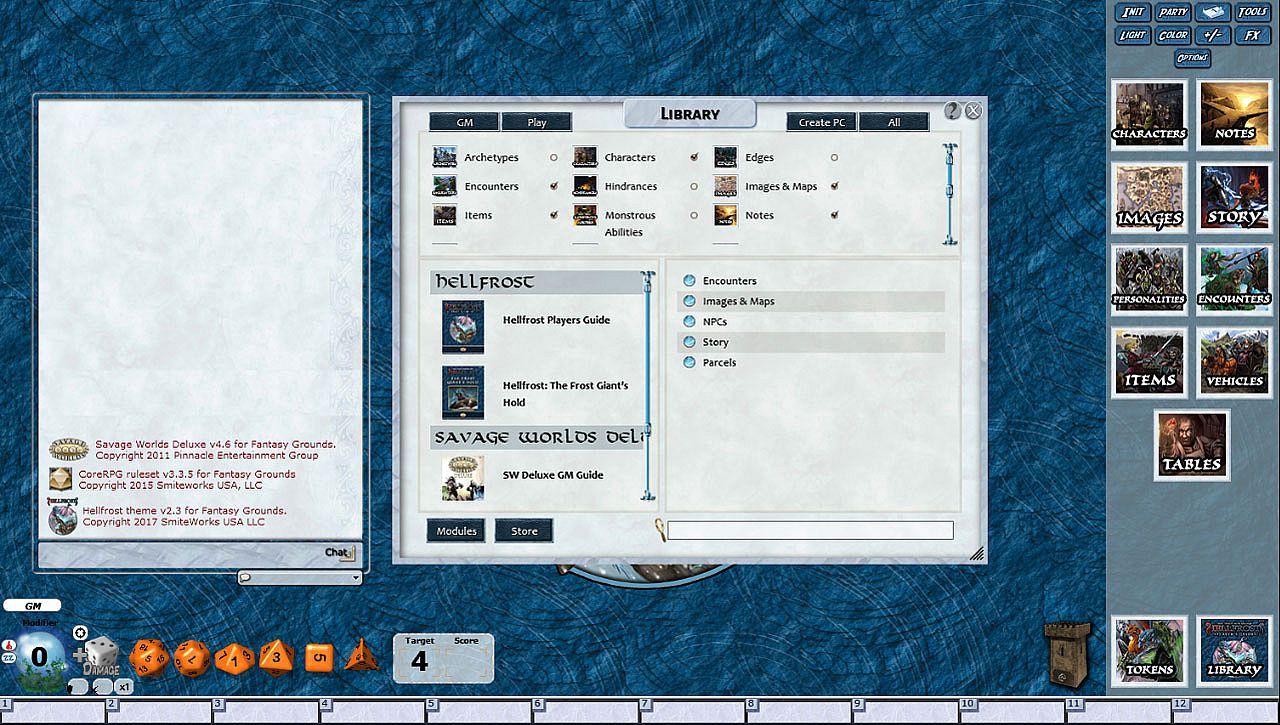Viewport: 1280px width, 725px height.
Task: Toggle the Monstrous Abilities sidebar checkbox
Action: pyautogui.click(x=694, y=216)
